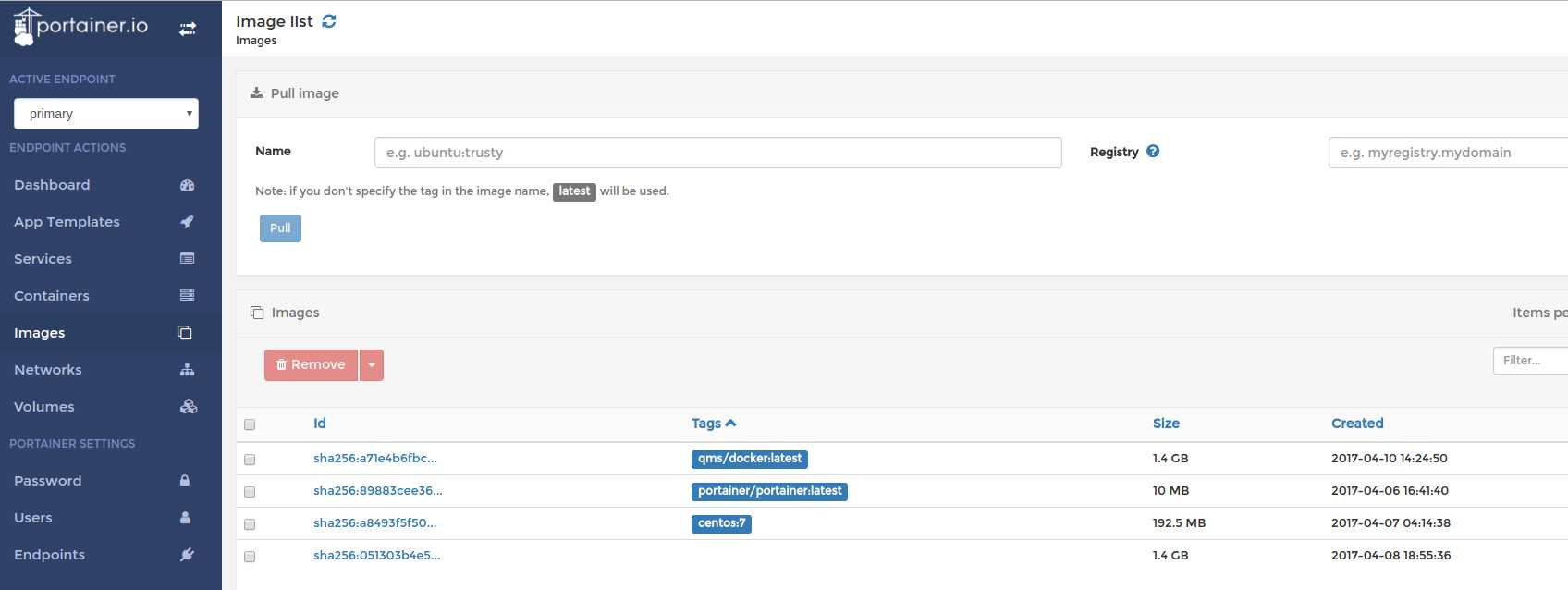The height and width of the screenshot is (590, 1568).
Task: Click the latest badge in the note
Action: [574, 191]
